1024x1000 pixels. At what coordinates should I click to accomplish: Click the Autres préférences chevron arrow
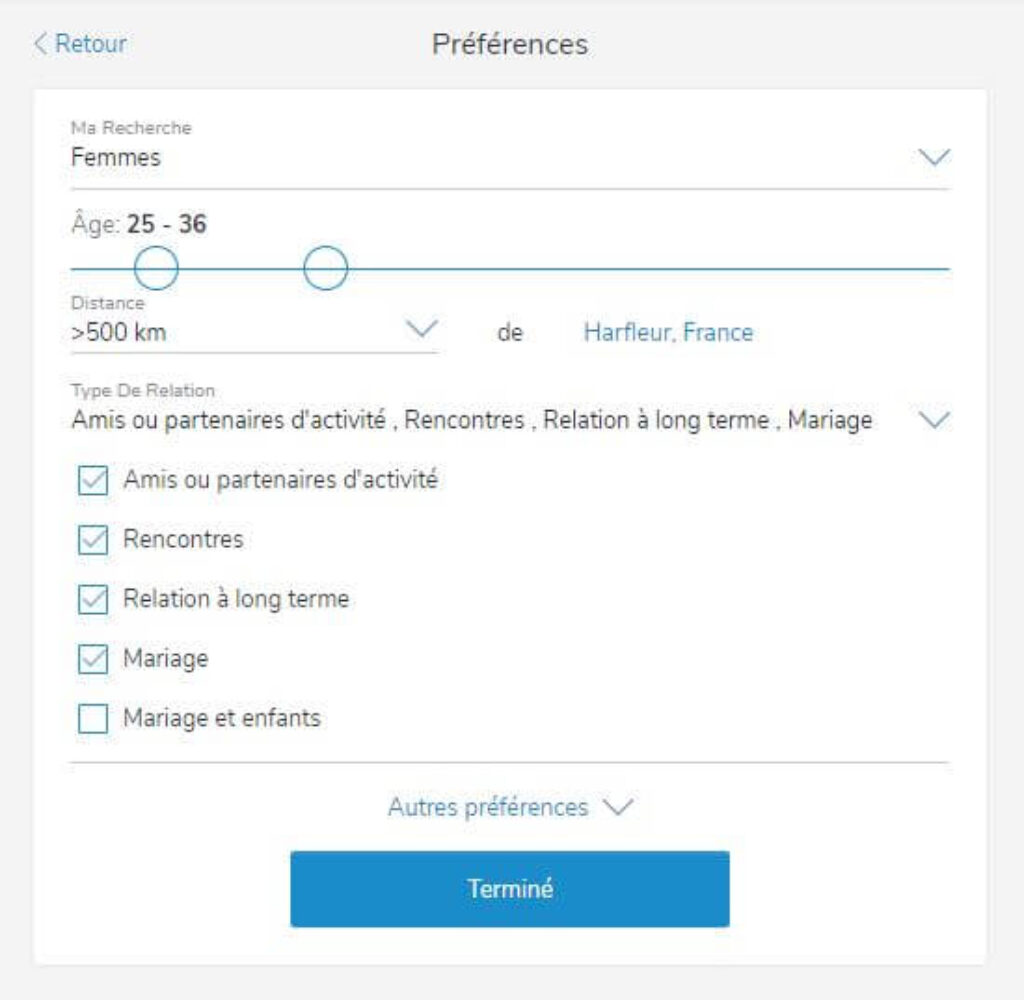[x=617, y=808]
